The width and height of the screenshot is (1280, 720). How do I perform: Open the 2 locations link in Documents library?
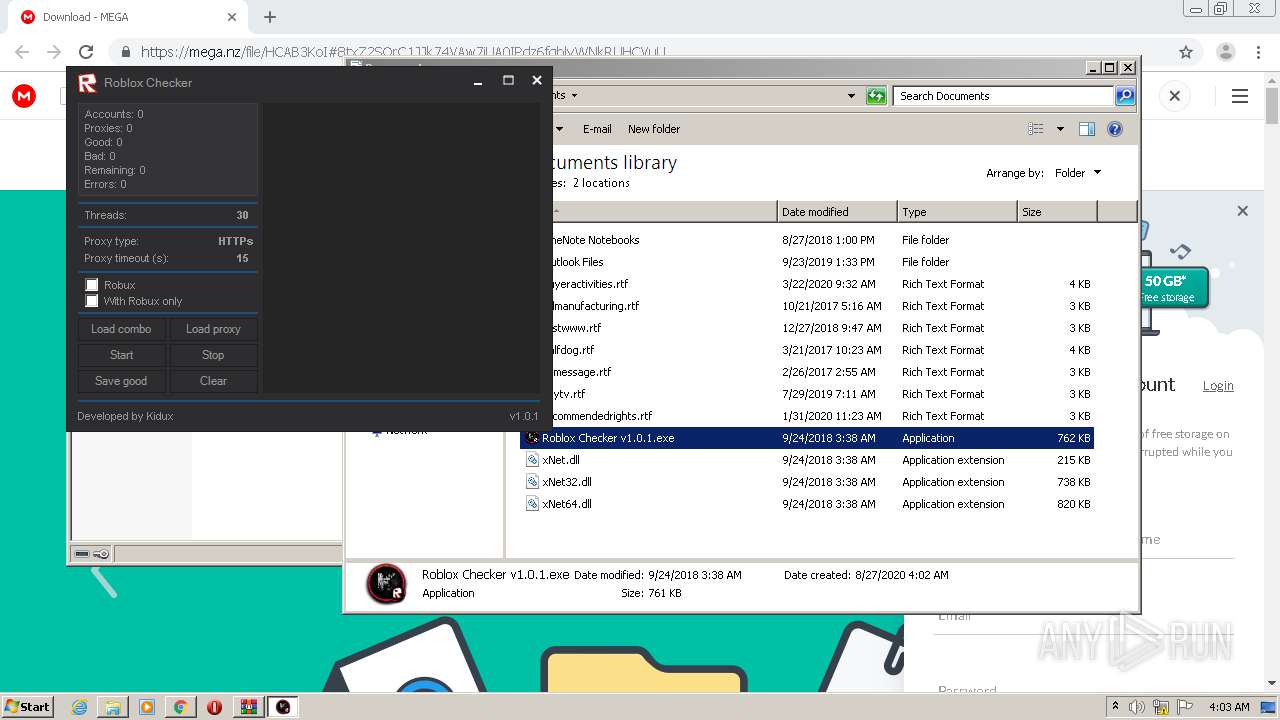pos(601,183)
